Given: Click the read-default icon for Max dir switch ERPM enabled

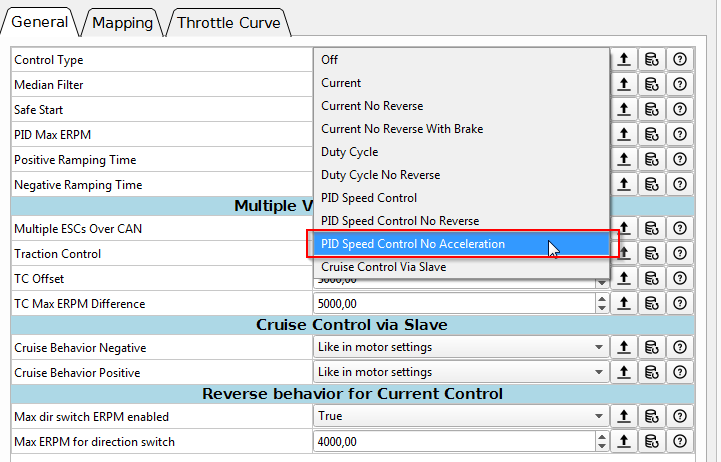Looking at the screenshot, I should pyautogui.click(x=652, y=416).
